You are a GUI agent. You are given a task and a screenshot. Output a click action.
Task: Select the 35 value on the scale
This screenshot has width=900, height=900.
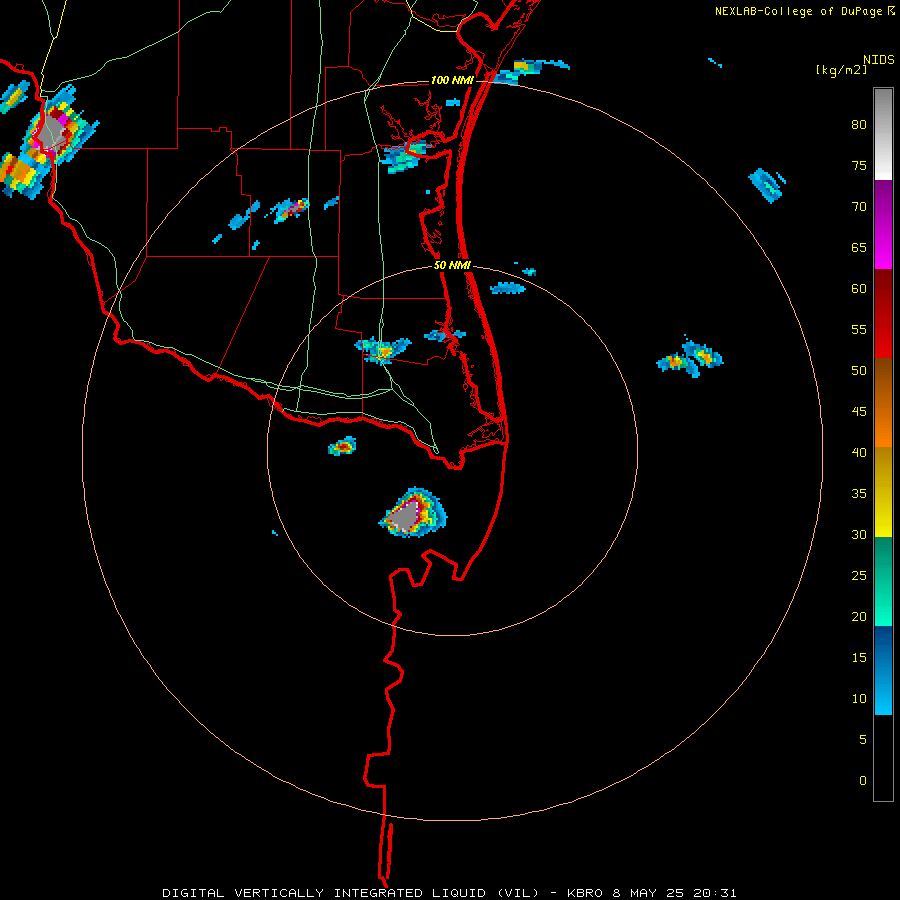tap(859, 494)
